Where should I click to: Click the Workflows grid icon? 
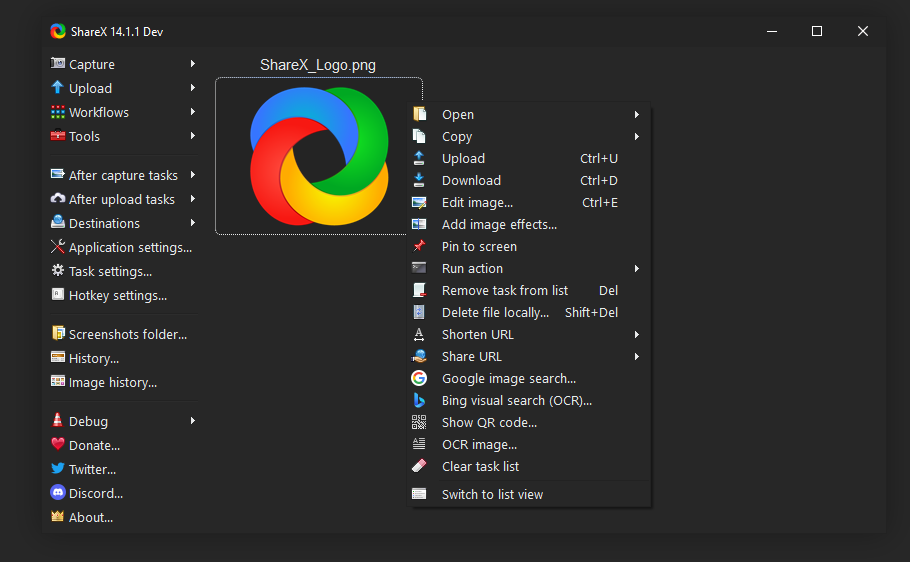pos(57,112)
